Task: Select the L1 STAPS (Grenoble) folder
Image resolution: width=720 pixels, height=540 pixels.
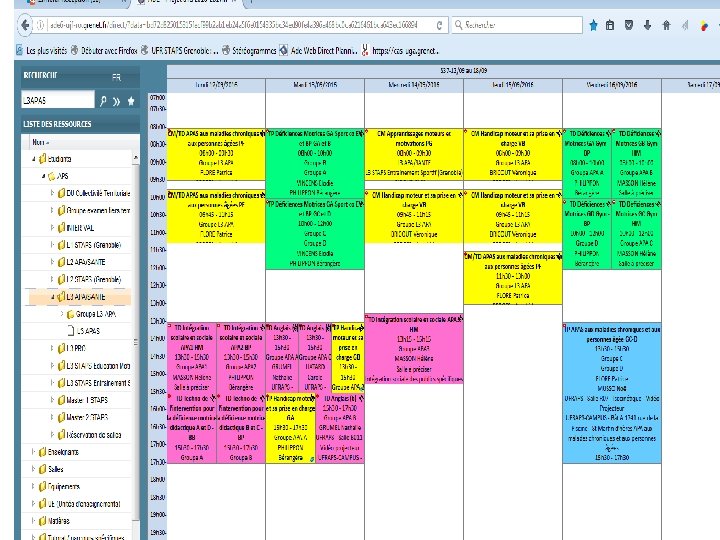Action: click(x=89, y=245)
